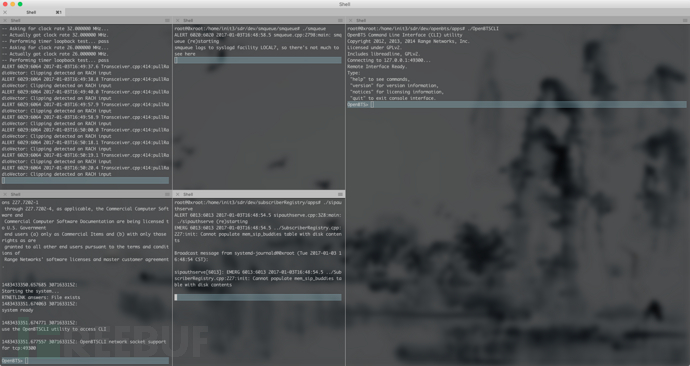Click the 'Licensed under GPLv2.' line

coord(374,48)
